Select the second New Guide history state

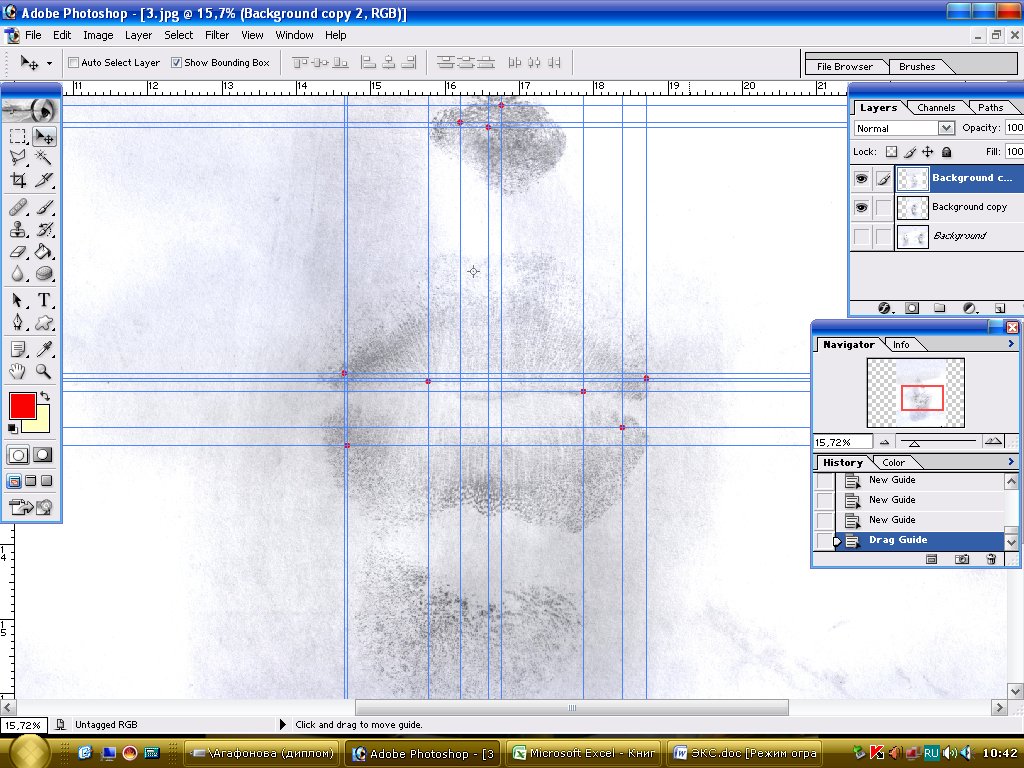click(892, 500)
